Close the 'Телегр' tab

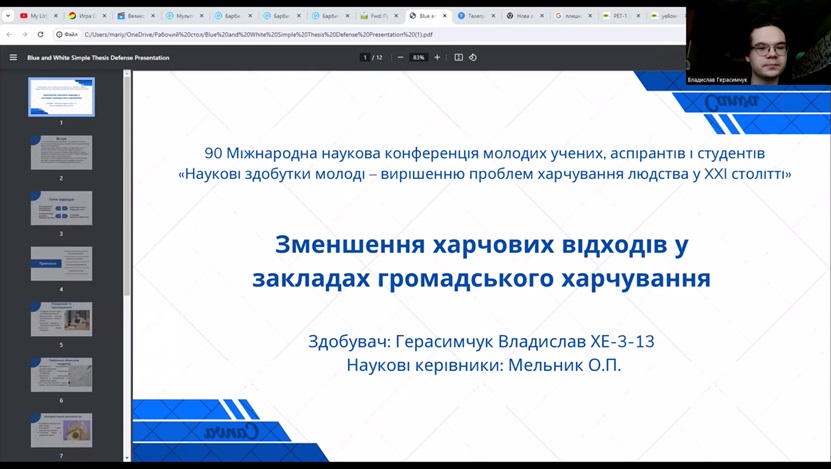493,16
